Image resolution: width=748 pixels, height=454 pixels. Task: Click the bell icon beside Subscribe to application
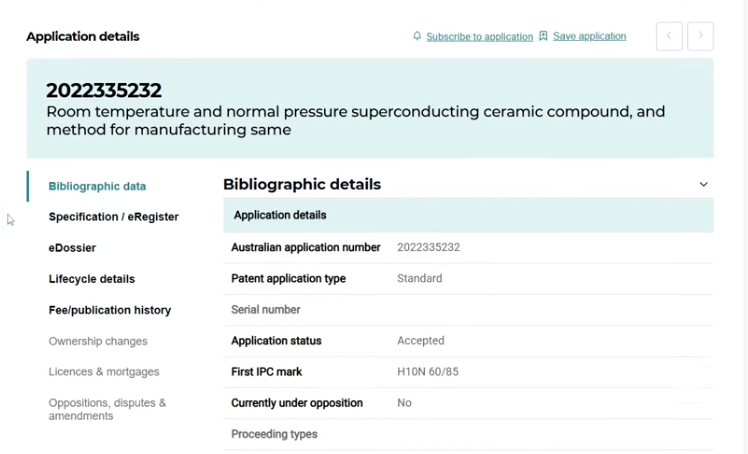[417, 36]
